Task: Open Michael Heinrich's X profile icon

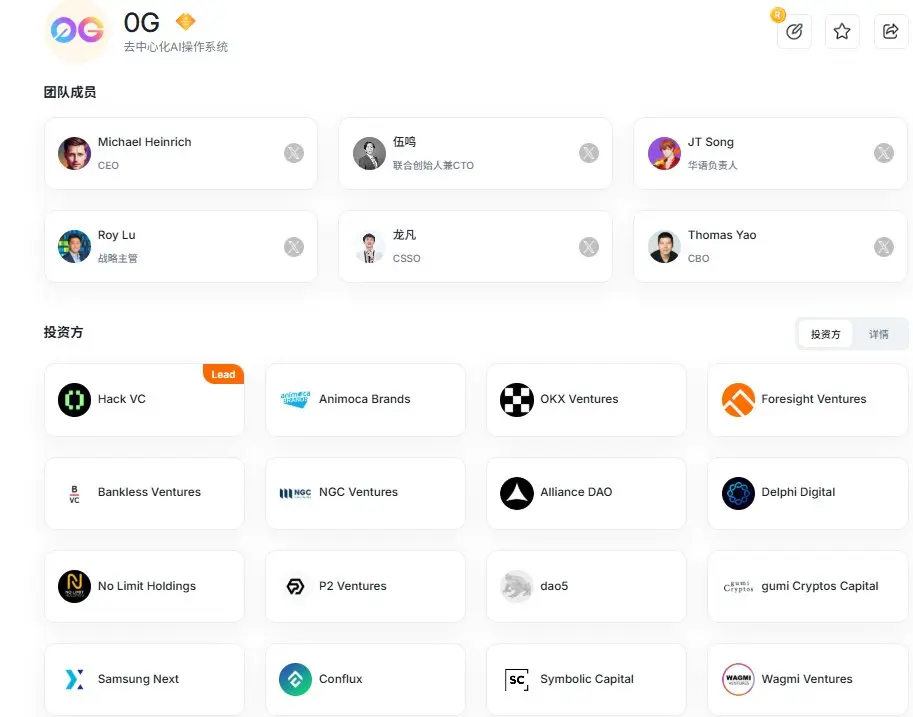Action: (294, 153)
